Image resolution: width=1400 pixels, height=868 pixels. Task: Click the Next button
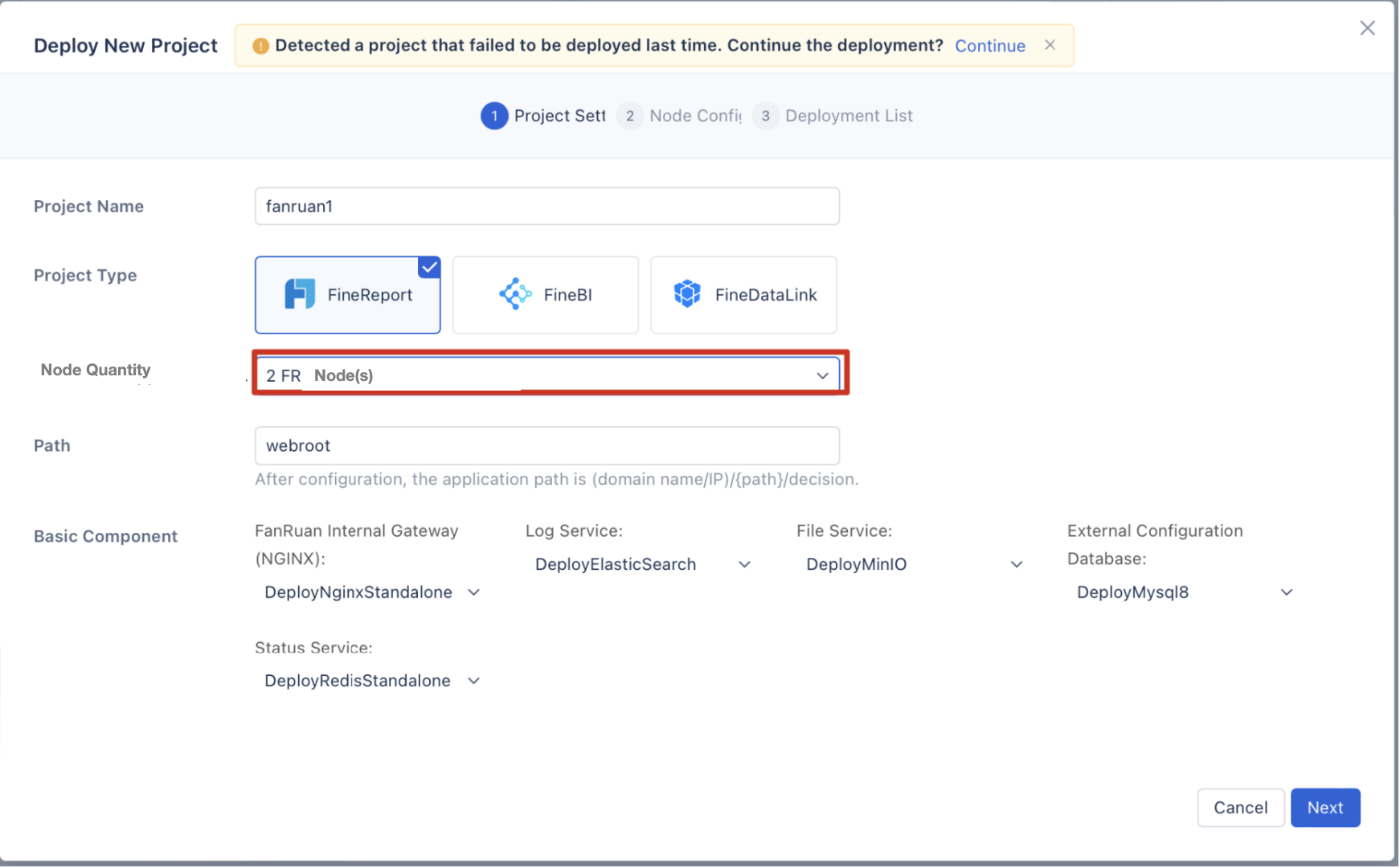(1324, 808)
